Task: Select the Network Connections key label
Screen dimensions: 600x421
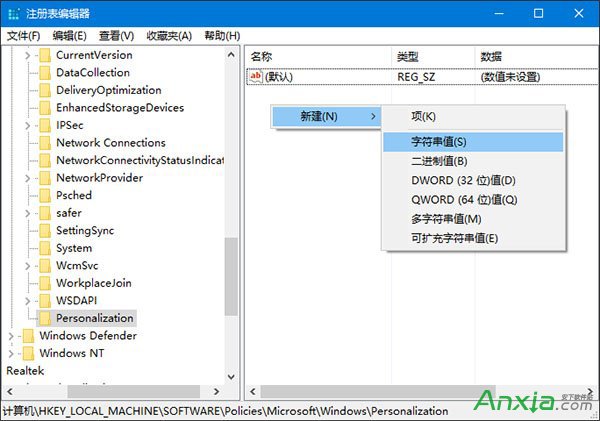Action: [111, 143]
